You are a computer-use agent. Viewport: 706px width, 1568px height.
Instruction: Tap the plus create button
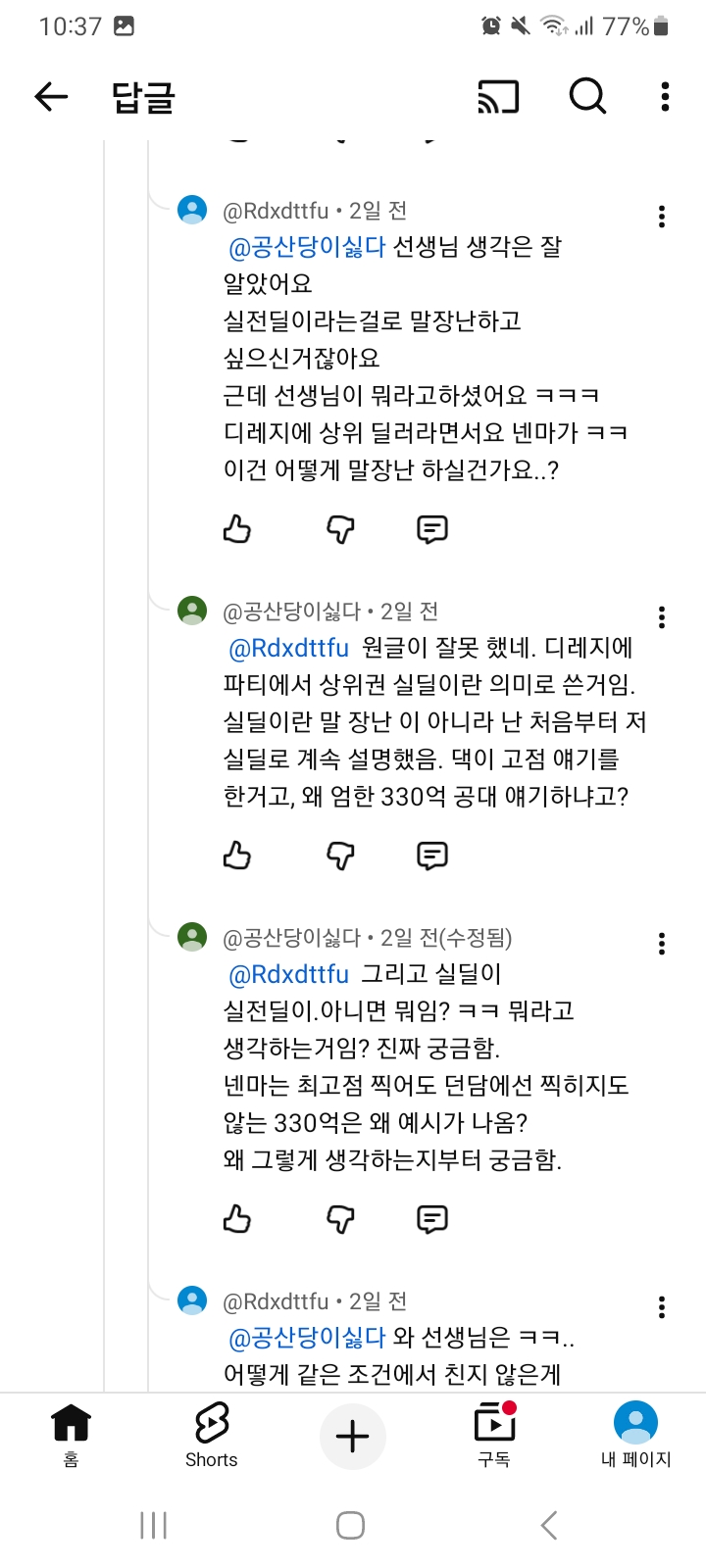point(353,1437)
